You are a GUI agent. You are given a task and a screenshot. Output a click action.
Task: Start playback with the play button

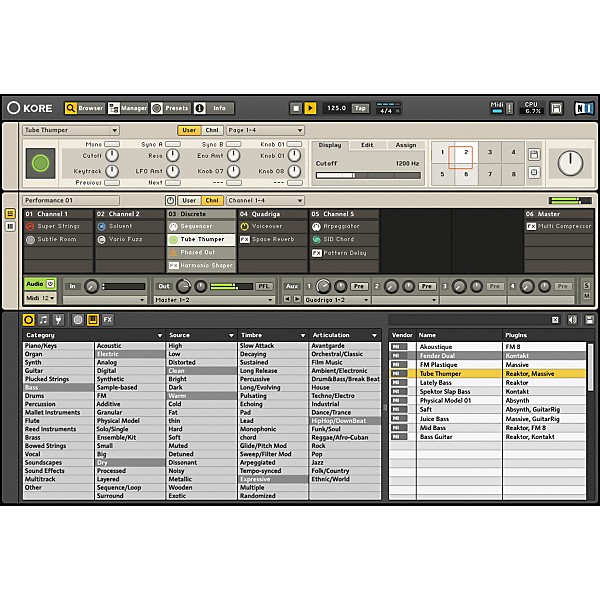310,108
